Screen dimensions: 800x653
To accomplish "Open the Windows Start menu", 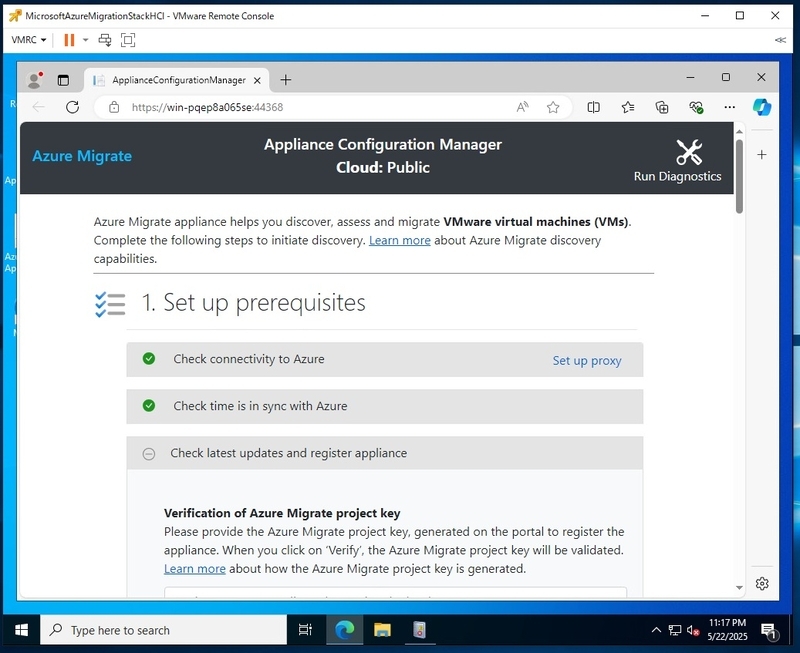I will coord(21,631).
